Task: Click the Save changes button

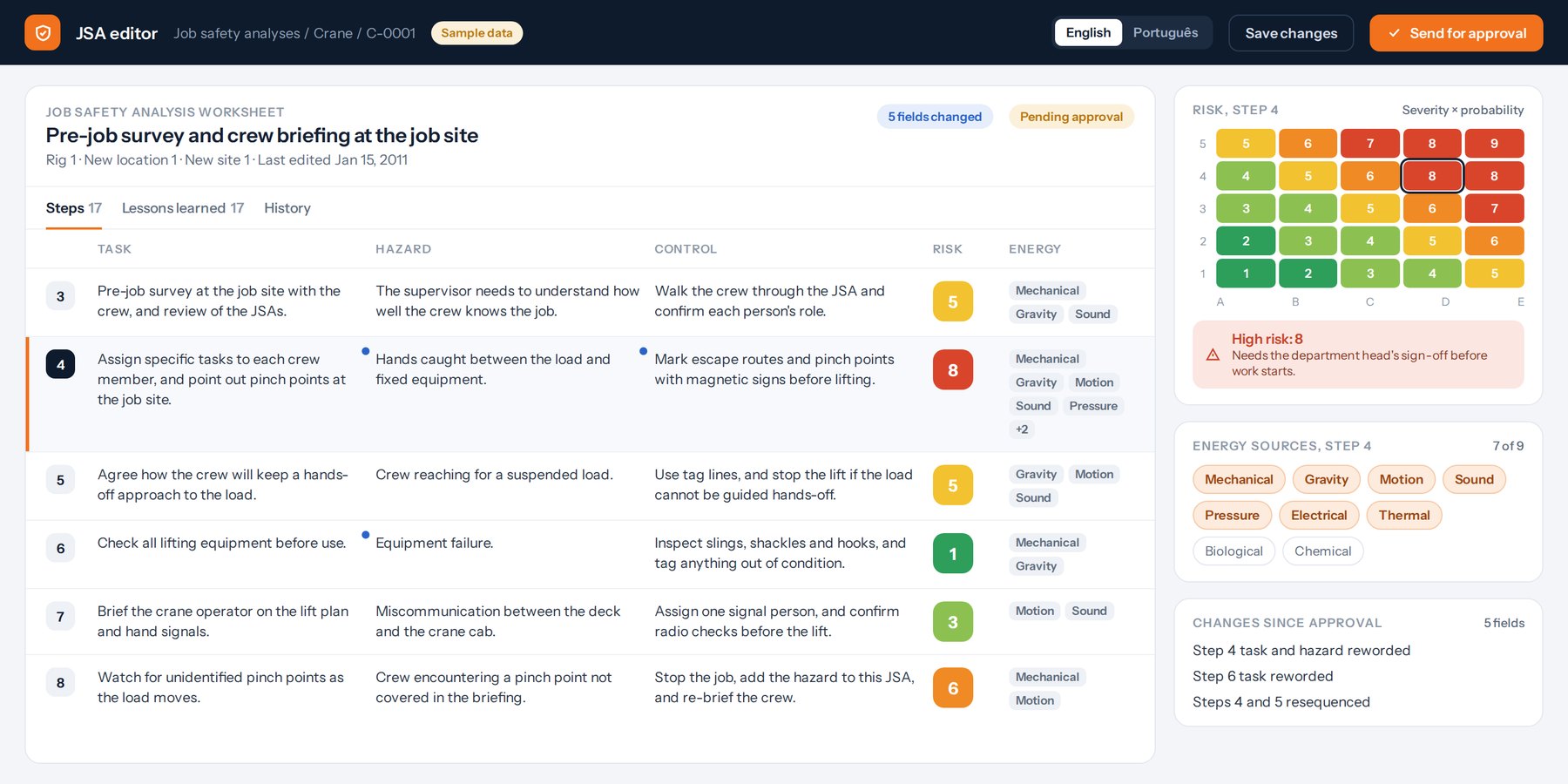Action: tap(1291, 33)
